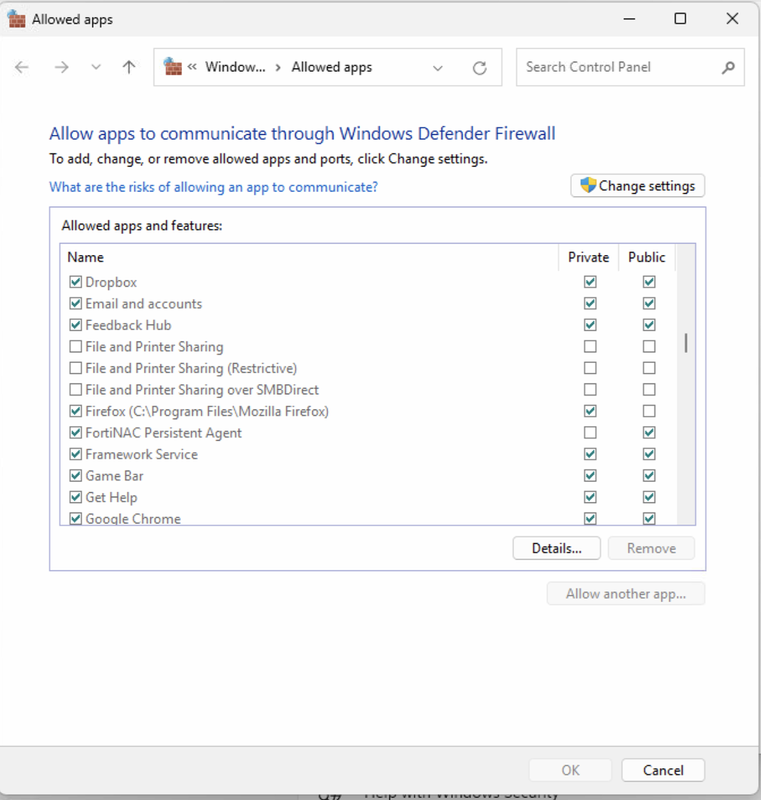Click the Change settings button

tap(638, 186)
